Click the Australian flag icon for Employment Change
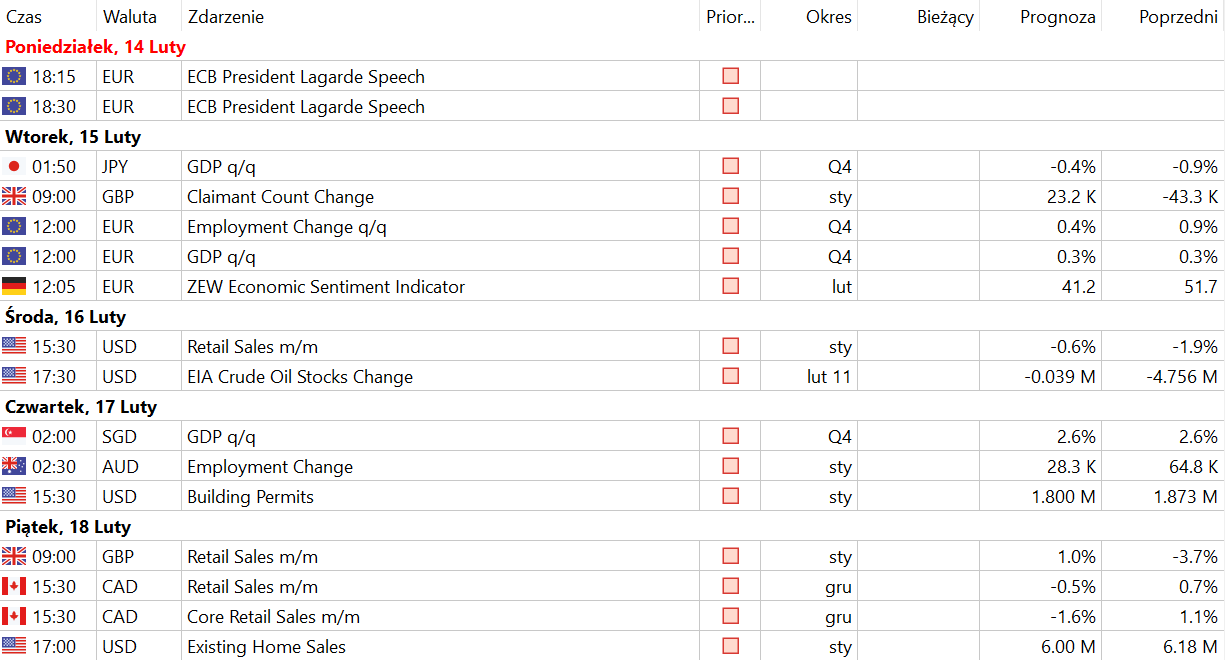The width and height of the screenshot is (1226, 660). (x=14, y=467)
